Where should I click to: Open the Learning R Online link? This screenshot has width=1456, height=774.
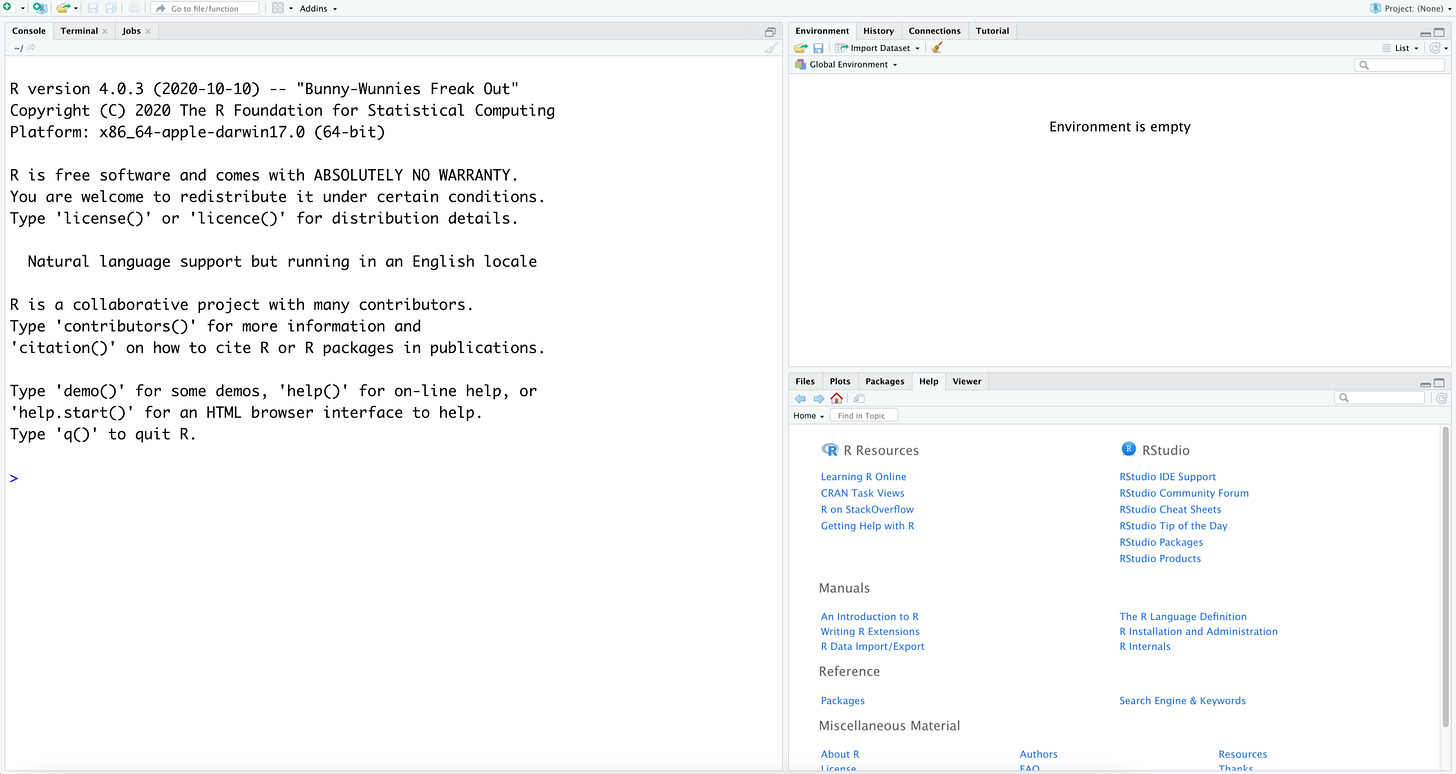pos(863,477)
